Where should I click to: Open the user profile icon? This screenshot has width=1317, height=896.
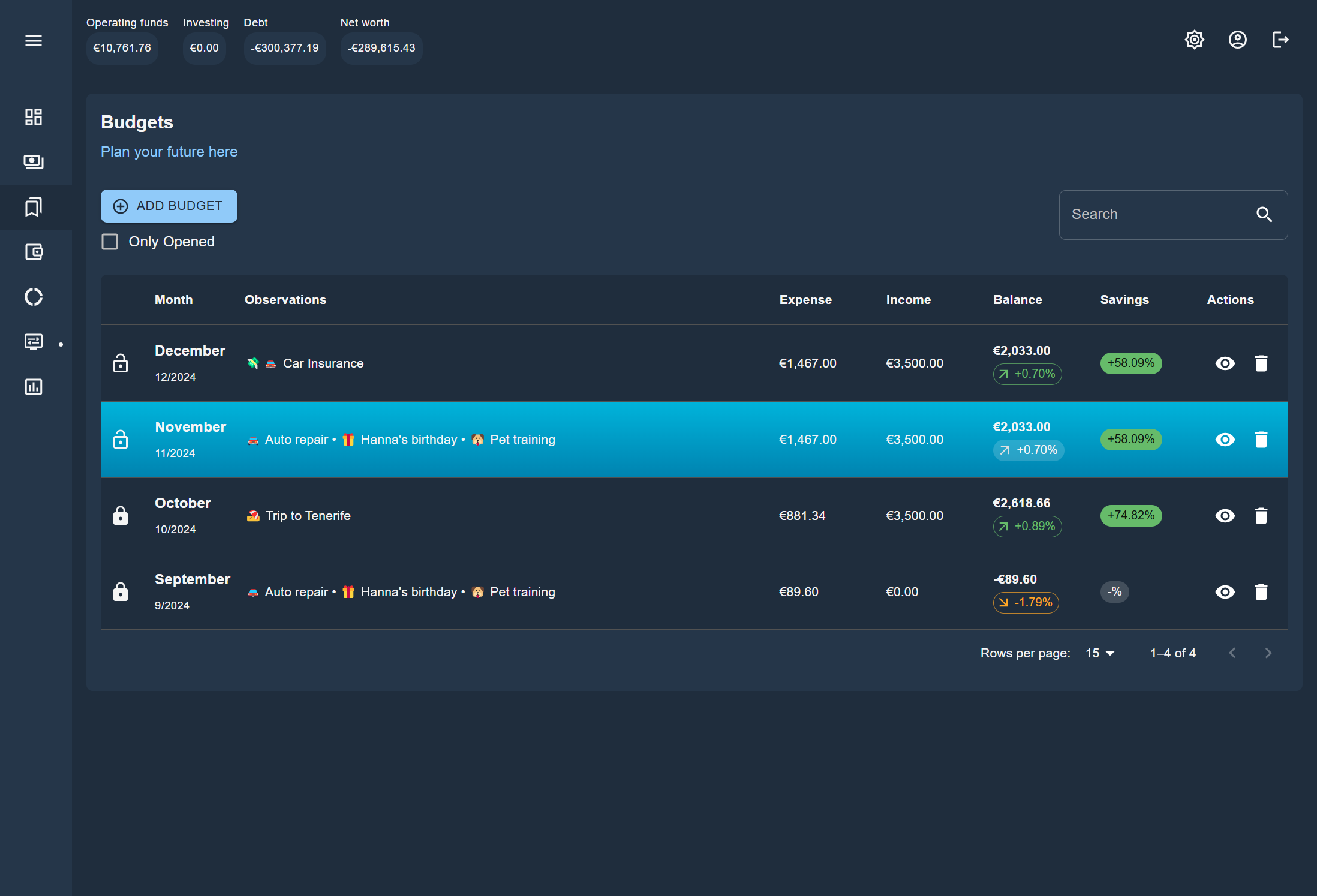(x=1237, y=40)
